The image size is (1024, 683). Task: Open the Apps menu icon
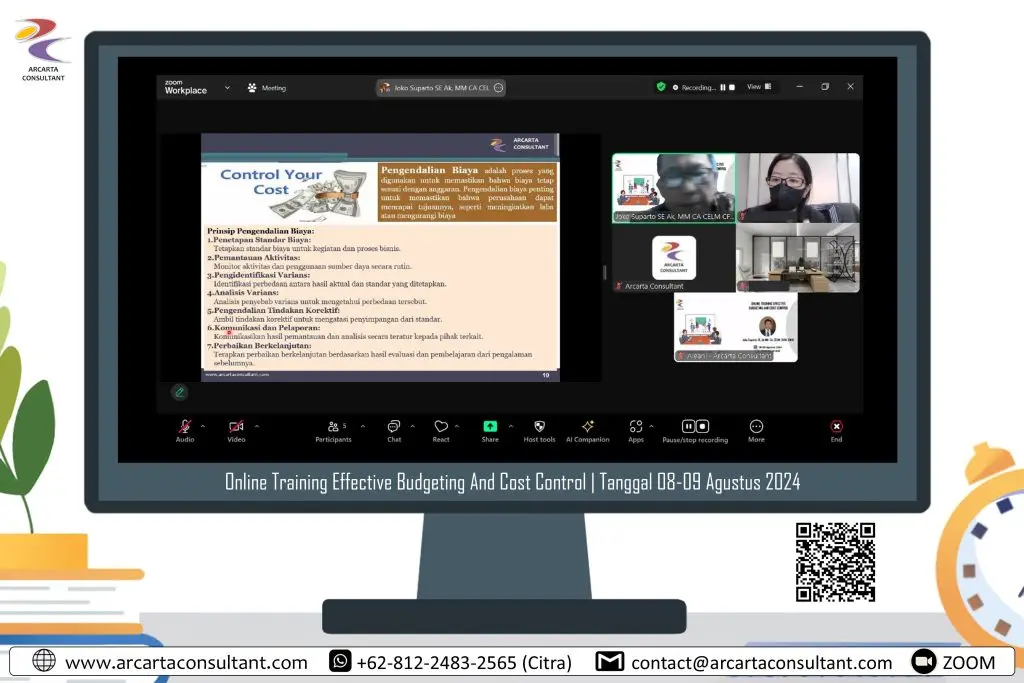tap(636, 427)
